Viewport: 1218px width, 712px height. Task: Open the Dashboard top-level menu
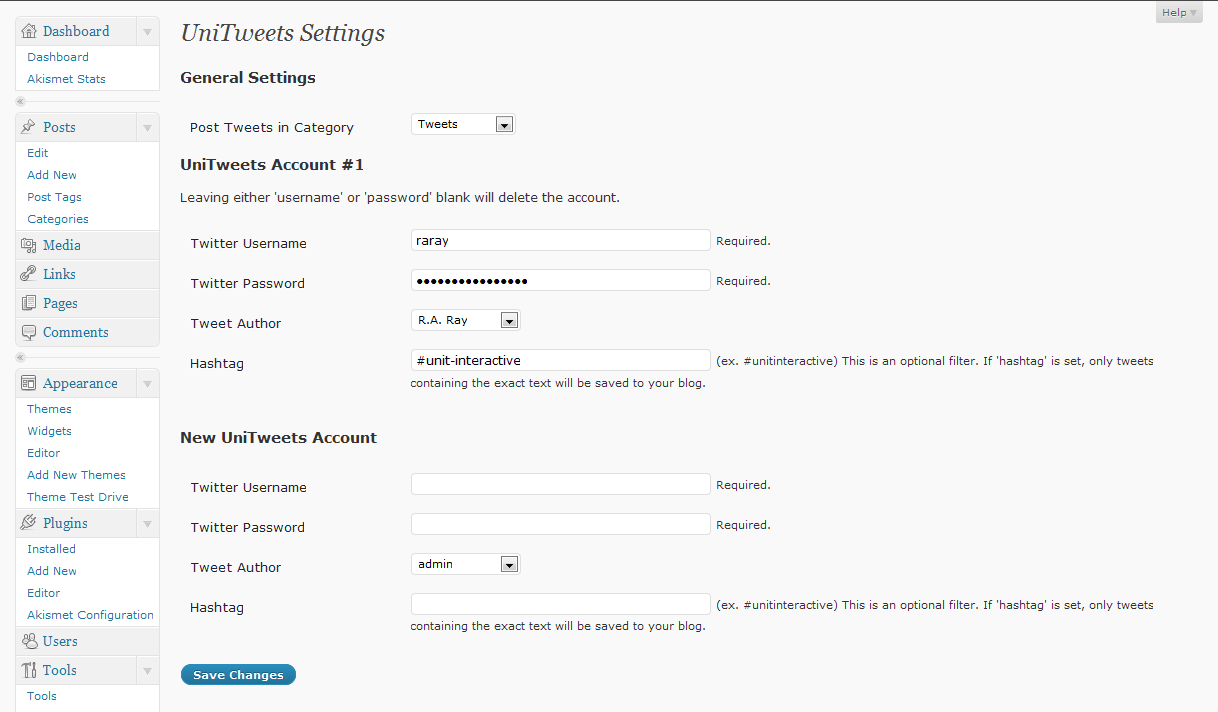tap(76, 31)
